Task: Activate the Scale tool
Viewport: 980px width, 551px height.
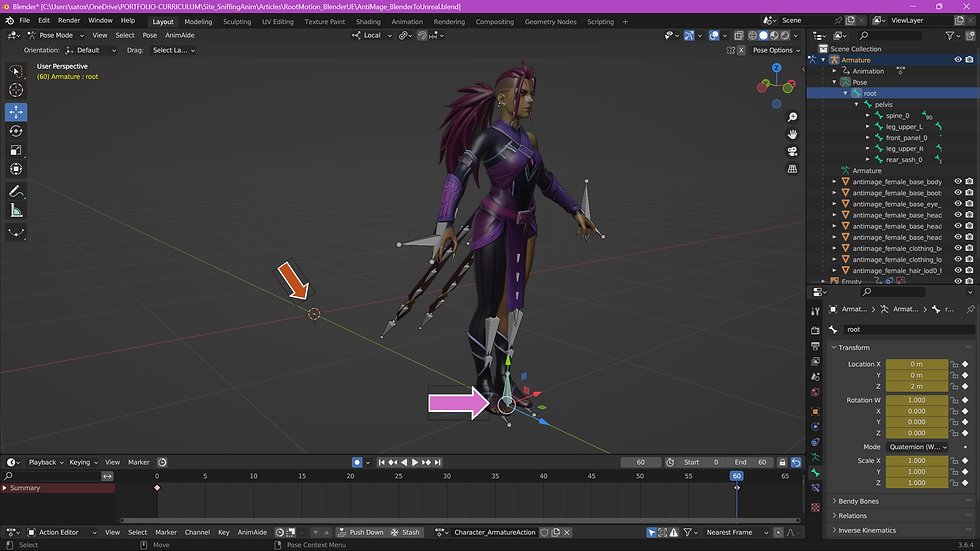Action: click(x=16, y=150)
